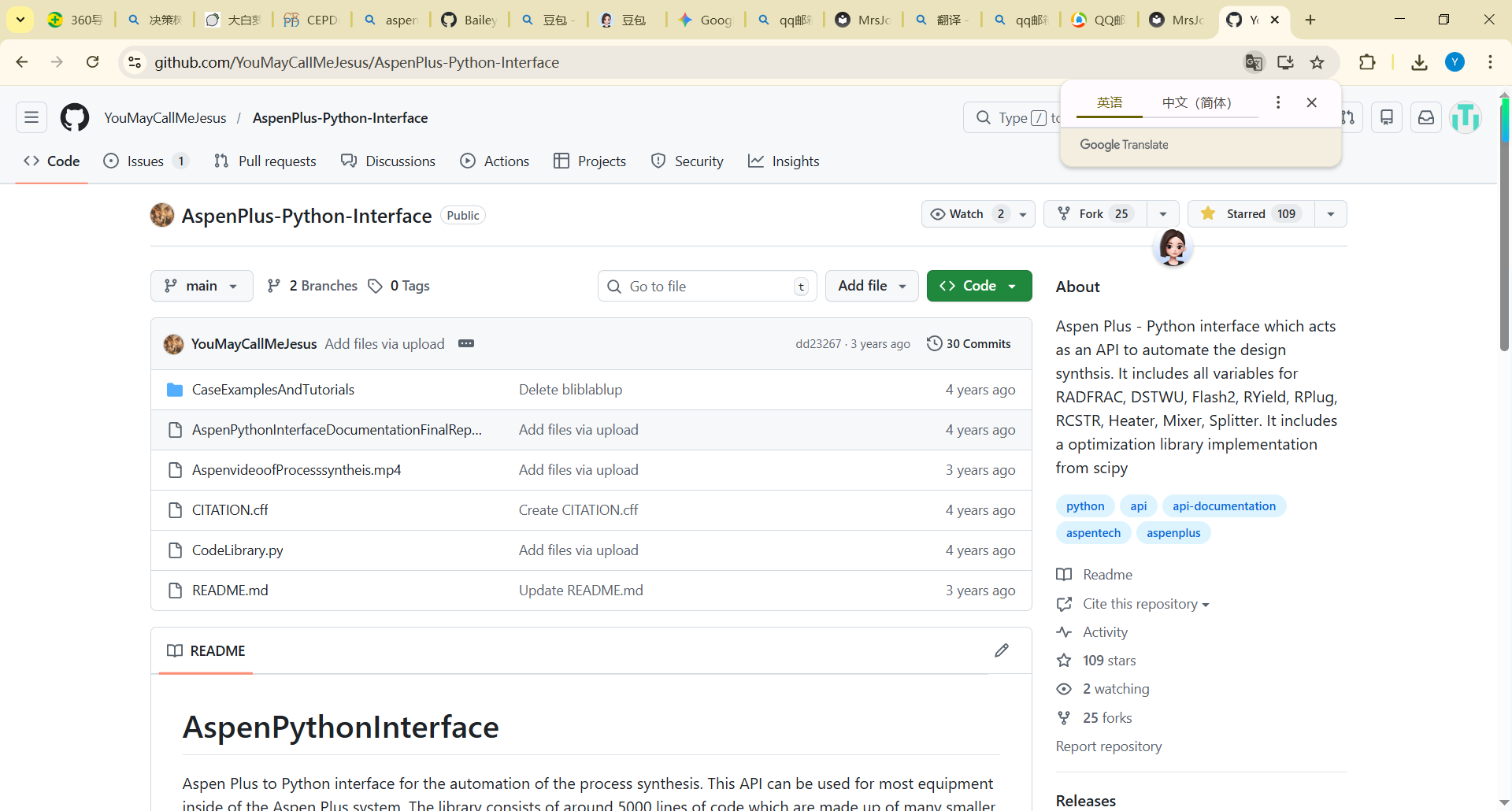Toggle the Watch repository button
This screenshot has height=811, width=1512.
[967, 214]
